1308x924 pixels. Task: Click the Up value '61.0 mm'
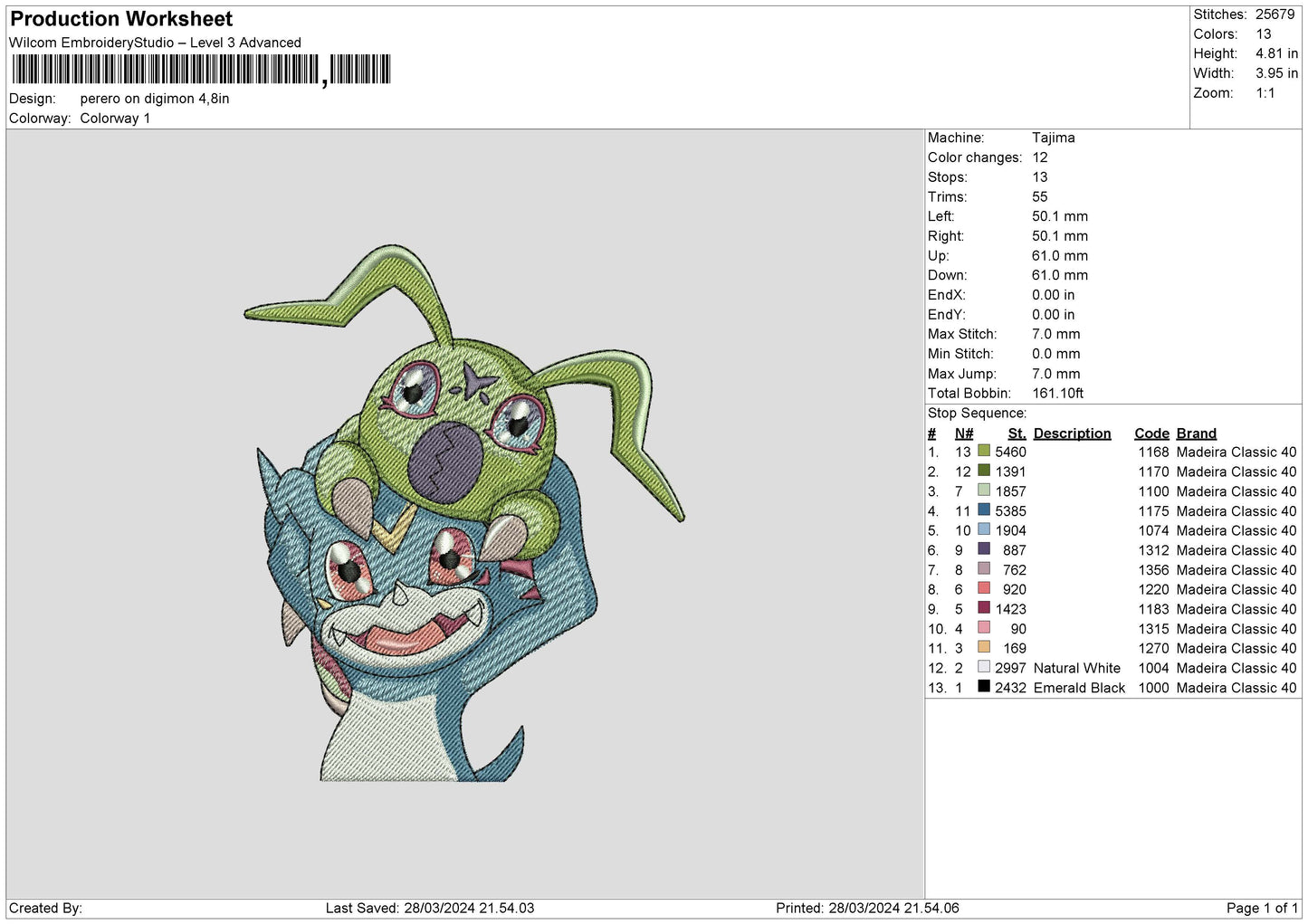point(1060,256)
